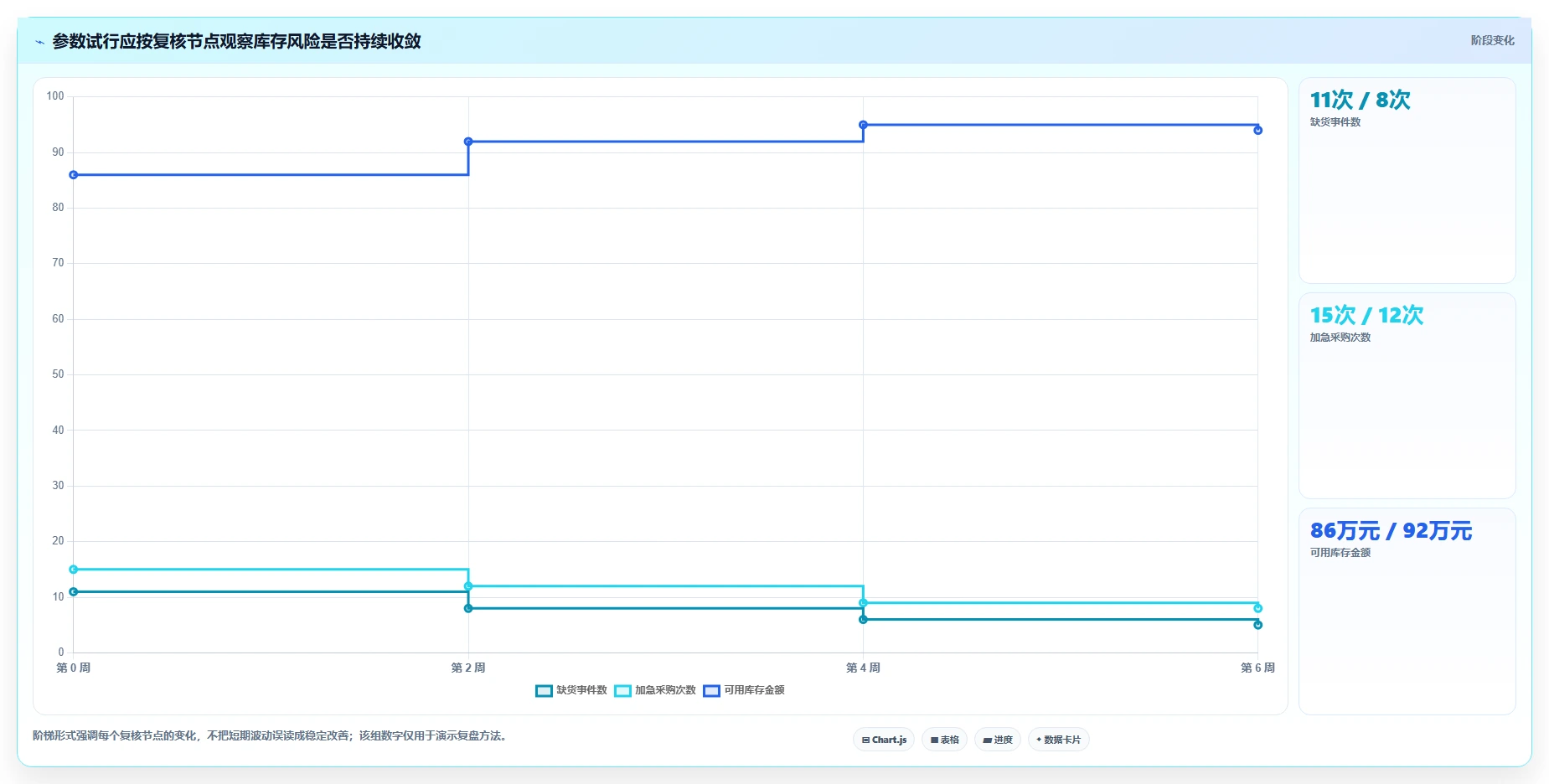Click the 数据卡片 tag button
The width and height of the screenshot is (1549, 784).
1058,740
